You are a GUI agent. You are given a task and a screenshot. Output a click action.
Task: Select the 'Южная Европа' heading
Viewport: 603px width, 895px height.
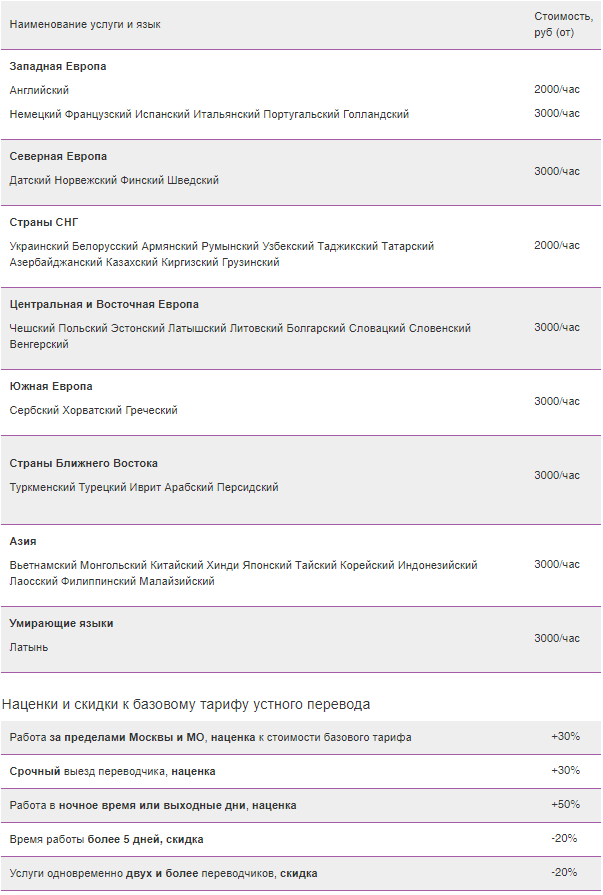[x=51, y=386]
